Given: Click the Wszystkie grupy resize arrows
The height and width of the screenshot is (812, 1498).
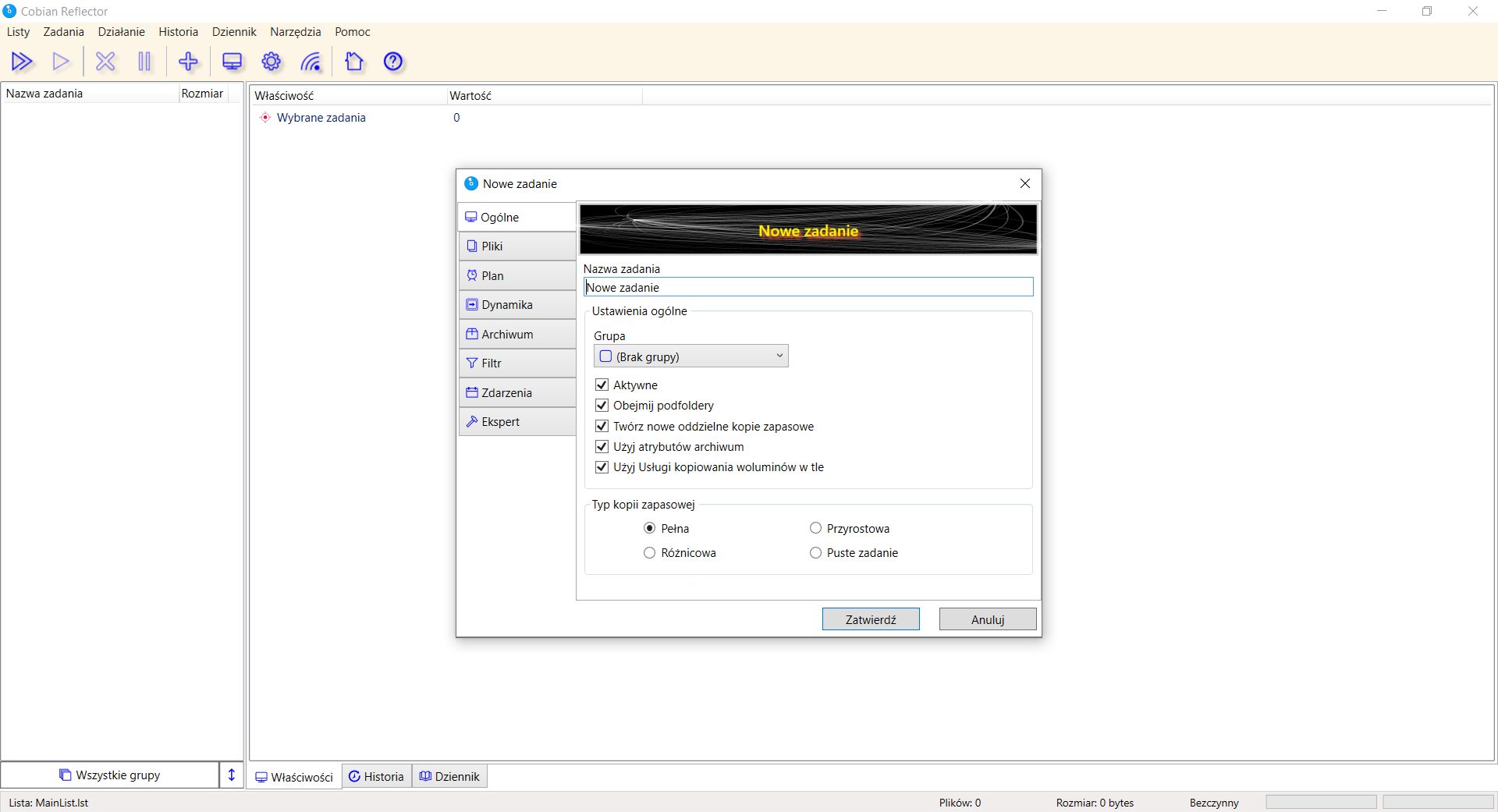Looking at the screenshot, I should tap(231, 775).
